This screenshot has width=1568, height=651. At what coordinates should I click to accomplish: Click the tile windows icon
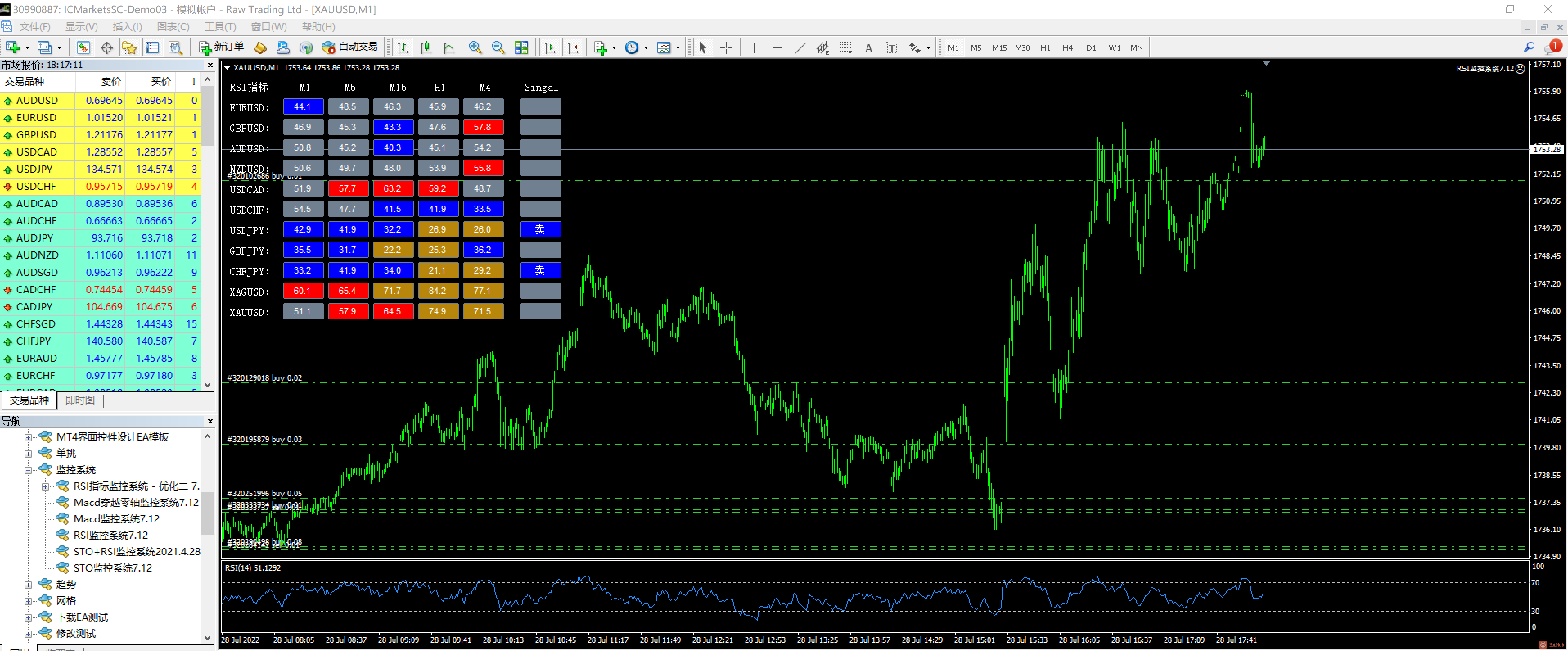point(521,47)
